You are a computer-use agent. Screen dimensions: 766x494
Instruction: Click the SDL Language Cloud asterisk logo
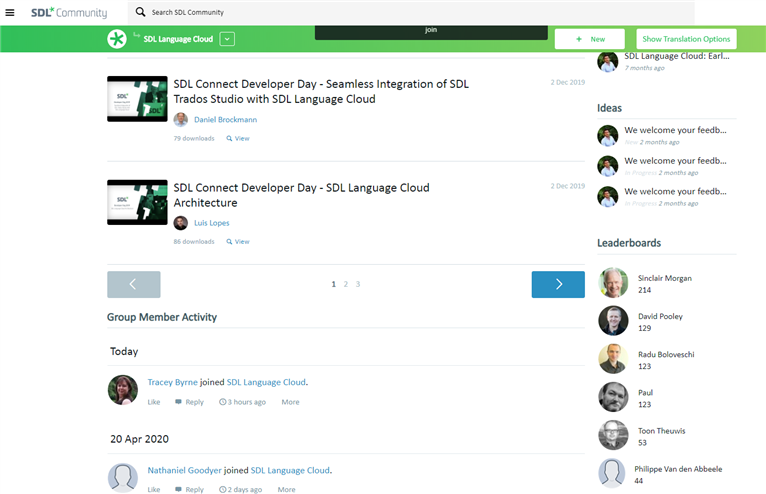[117, 39]
